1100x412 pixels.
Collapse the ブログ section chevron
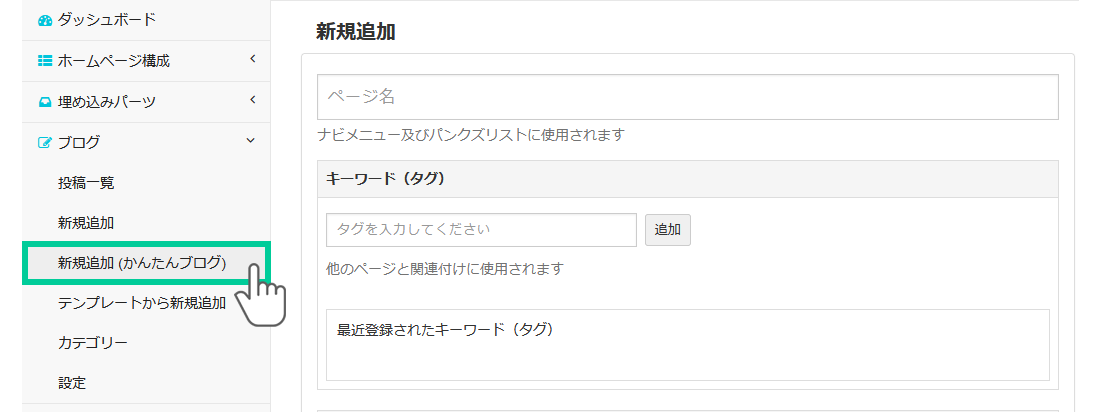(x=250, y=142)
